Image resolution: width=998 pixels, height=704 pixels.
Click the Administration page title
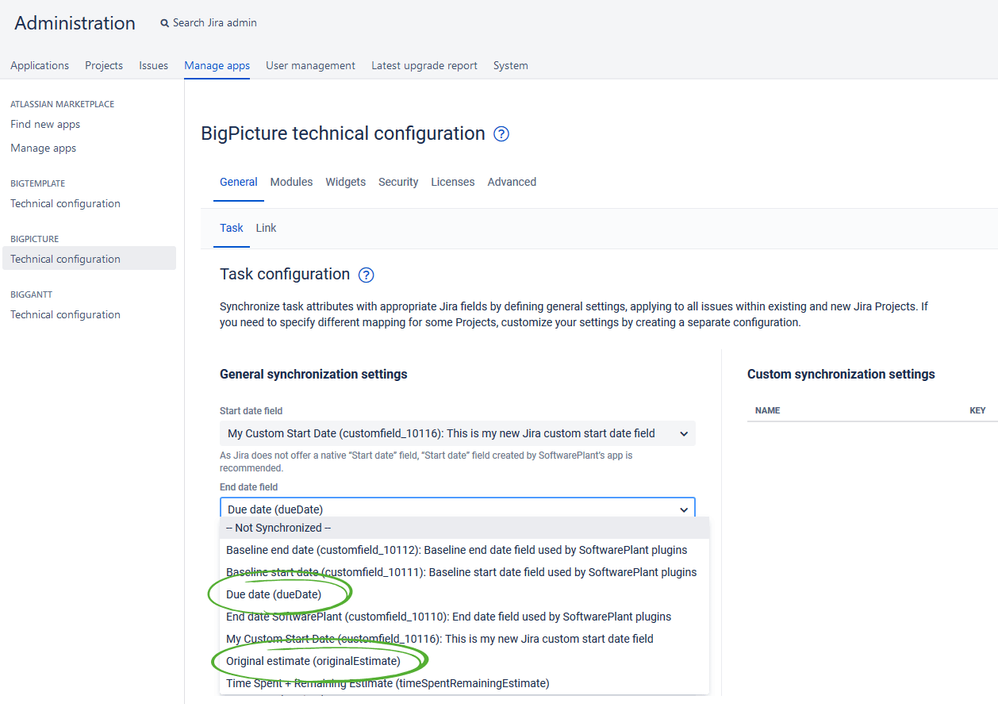[x=75, y=23]
